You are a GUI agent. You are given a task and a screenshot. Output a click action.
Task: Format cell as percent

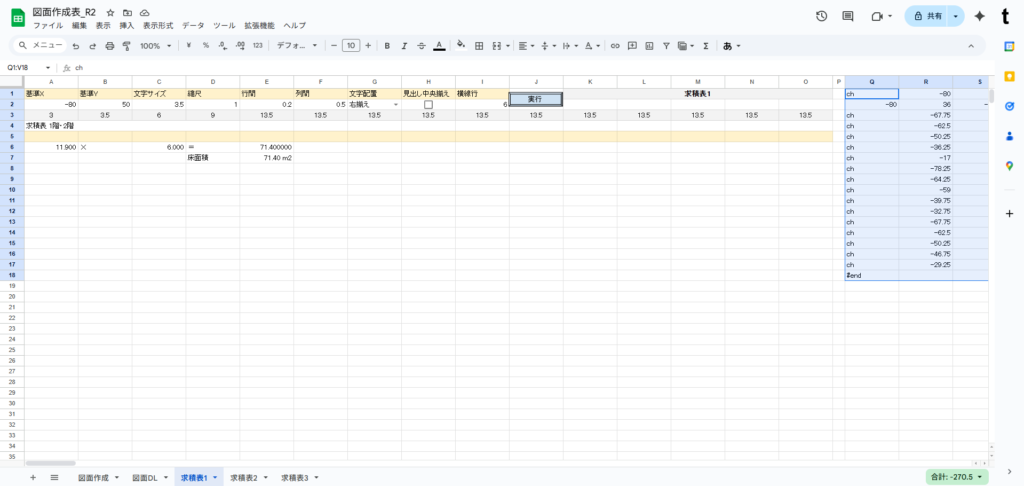[206, 46]
